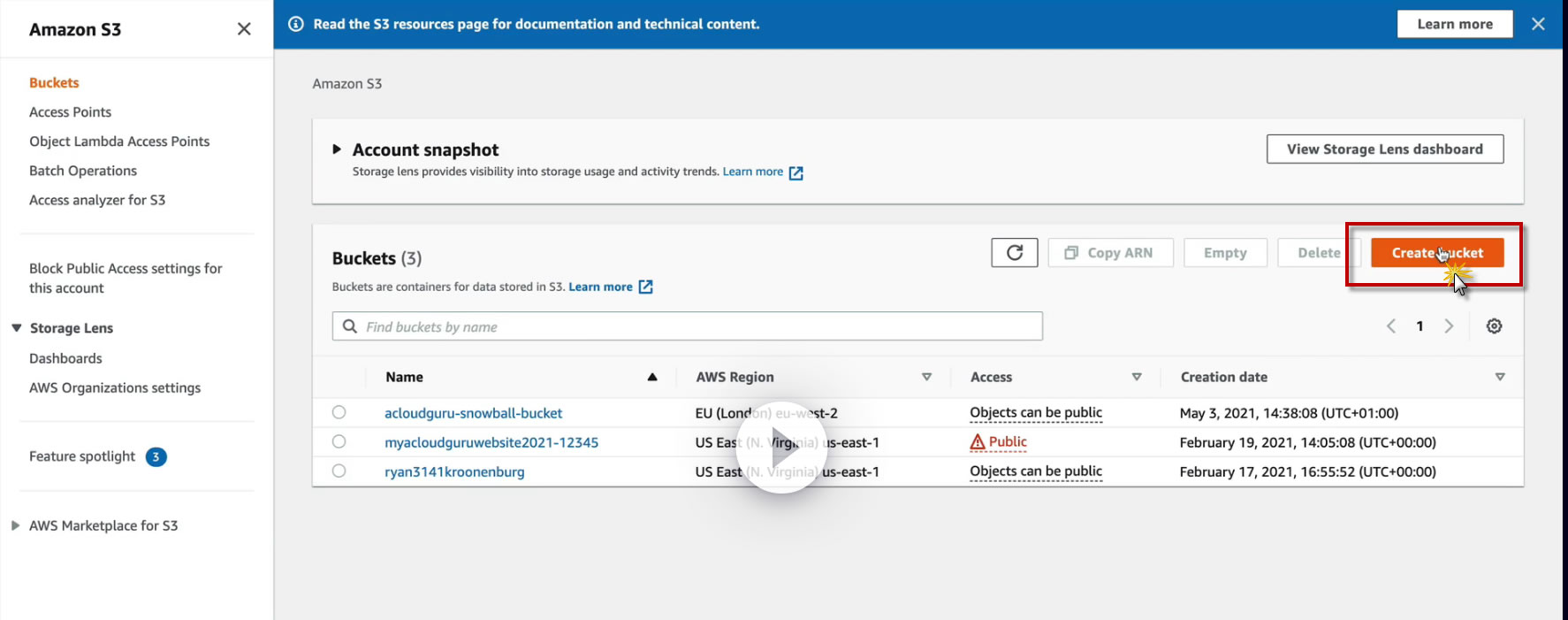1568x620 pixels.
Task: Expand the Account snapshot section
Action: click(337, 149)
